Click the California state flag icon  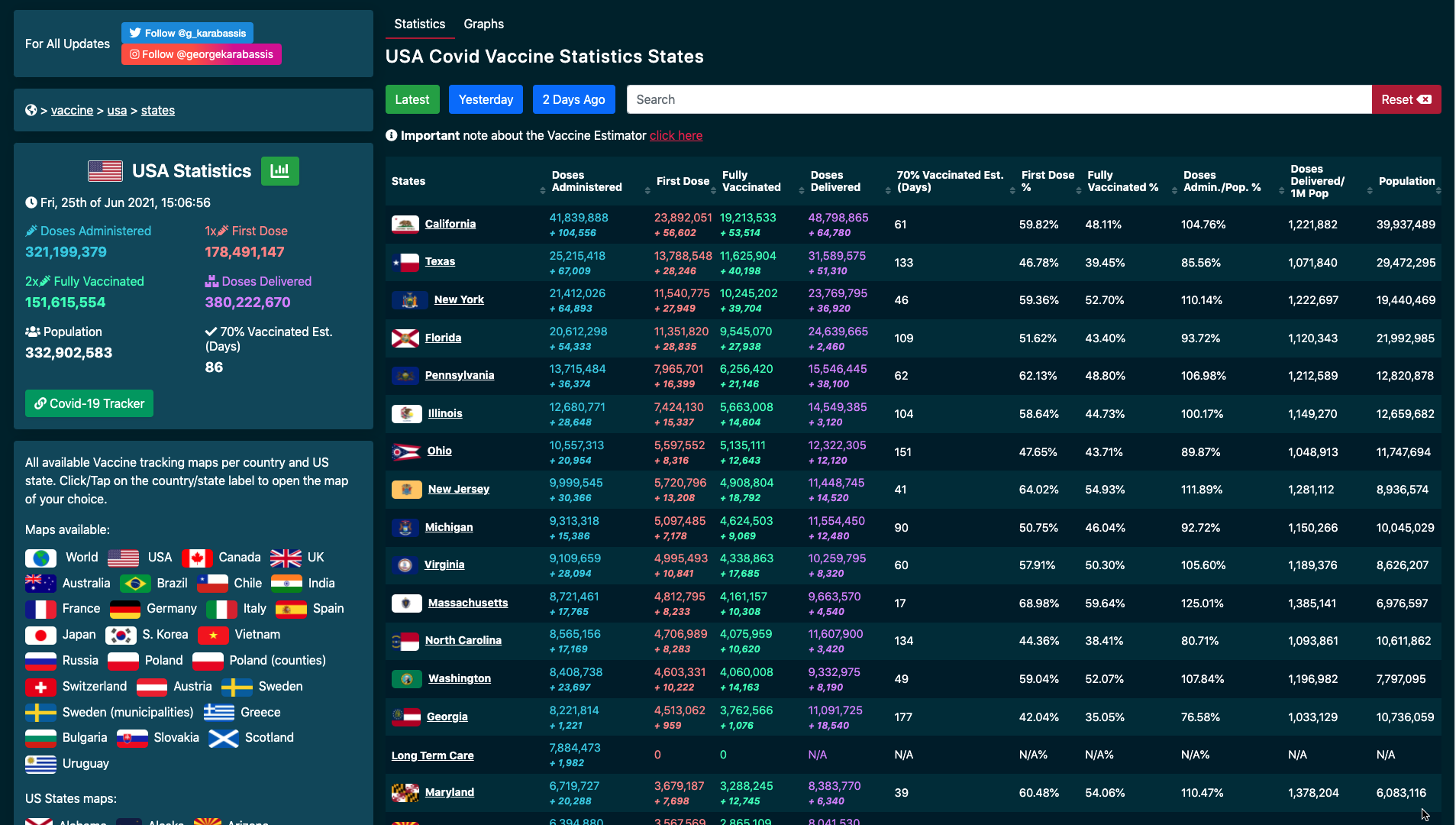pyautogui.click(x=405, y=224)
